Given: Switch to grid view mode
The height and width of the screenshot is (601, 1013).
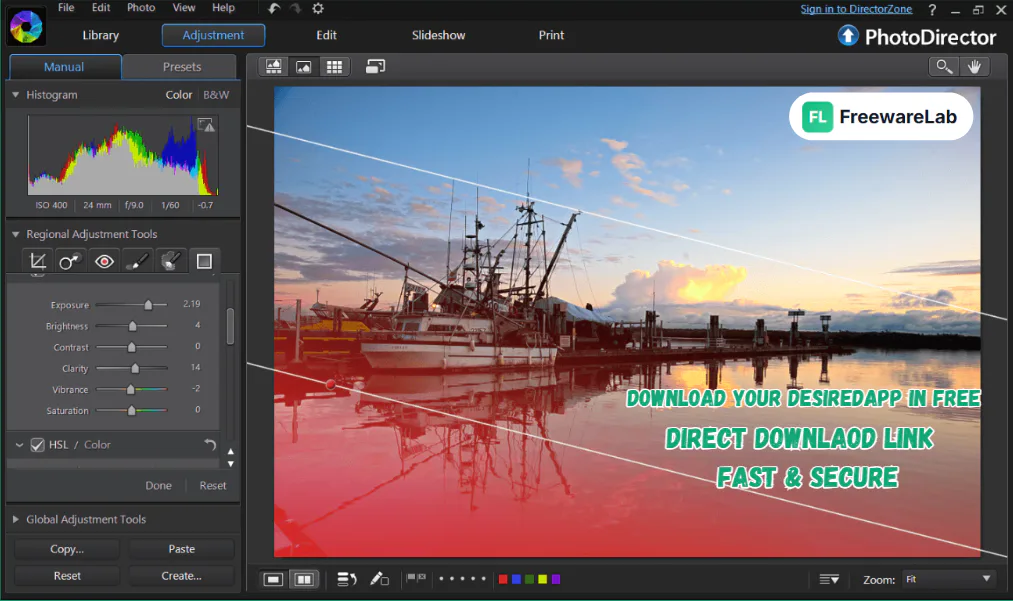Looking at the screenshot, I should (335, 66).
